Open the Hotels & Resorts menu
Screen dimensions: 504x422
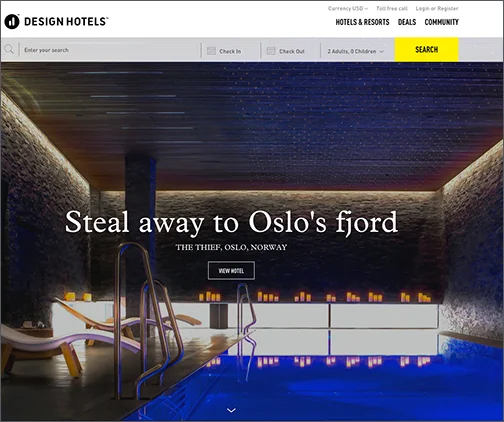362,22
